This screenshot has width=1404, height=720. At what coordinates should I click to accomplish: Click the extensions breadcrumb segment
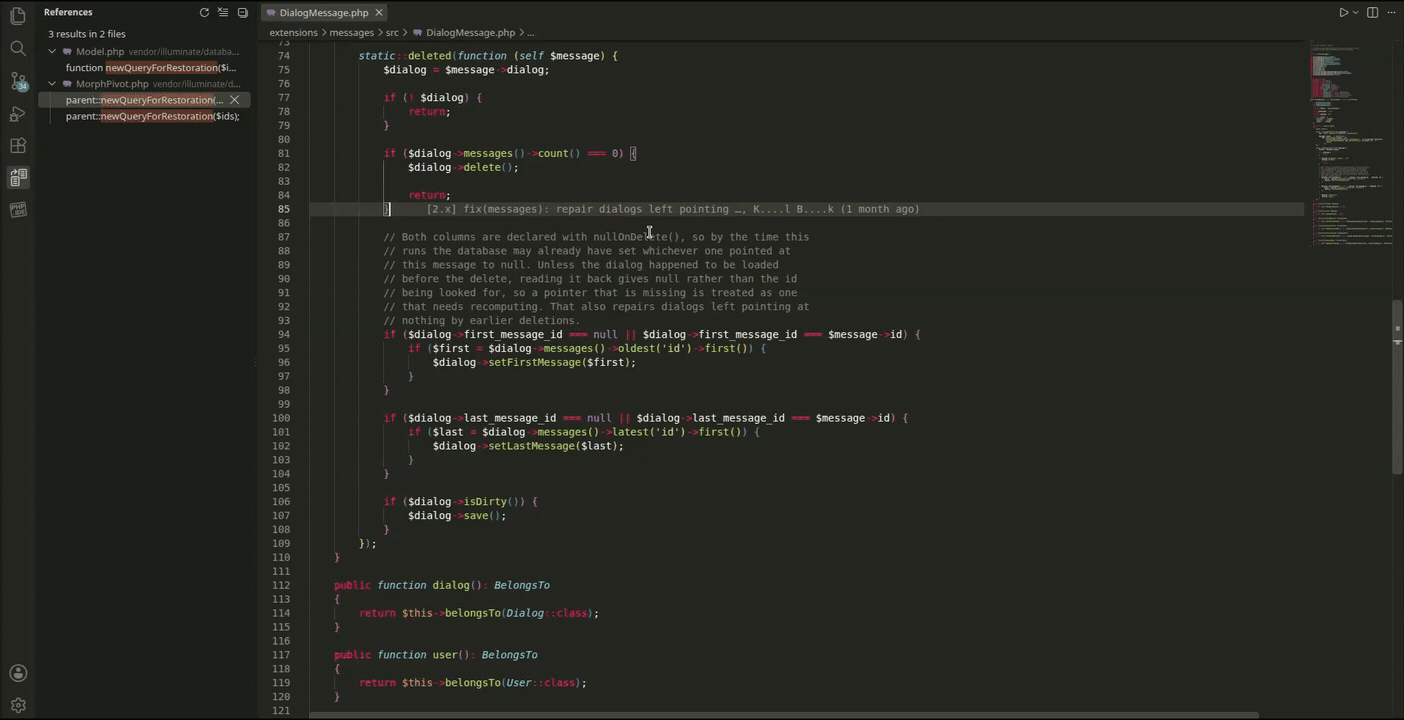293,33
